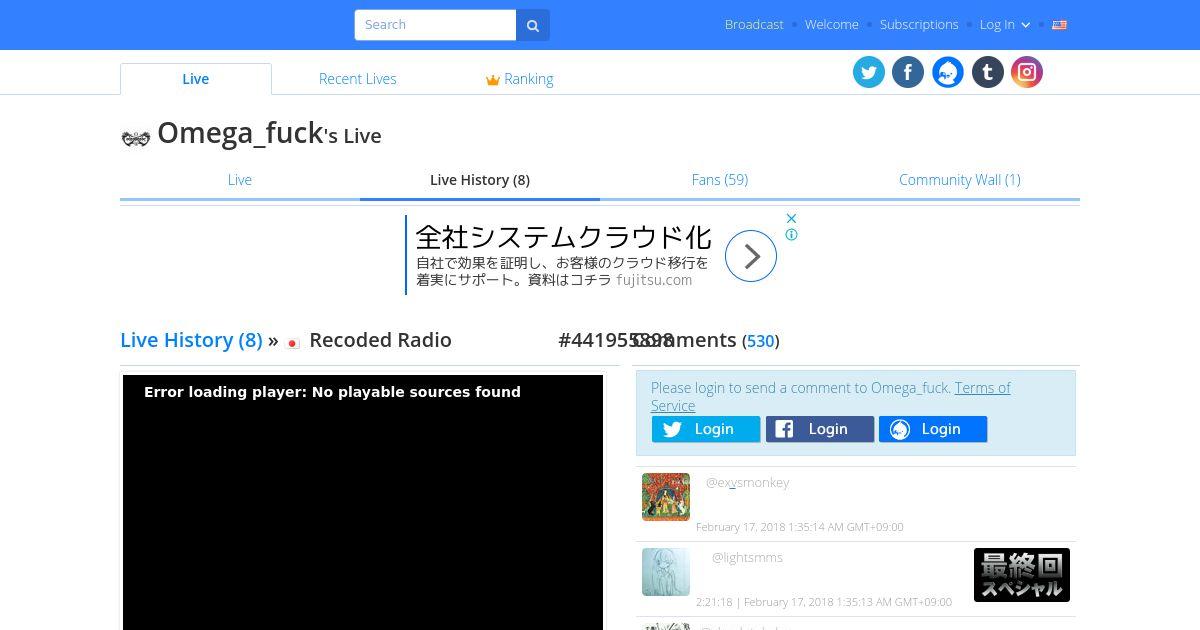Click the fujitsu.com ad link text
The width and height of the screenshot is (1200, 630).
[654, 280]
